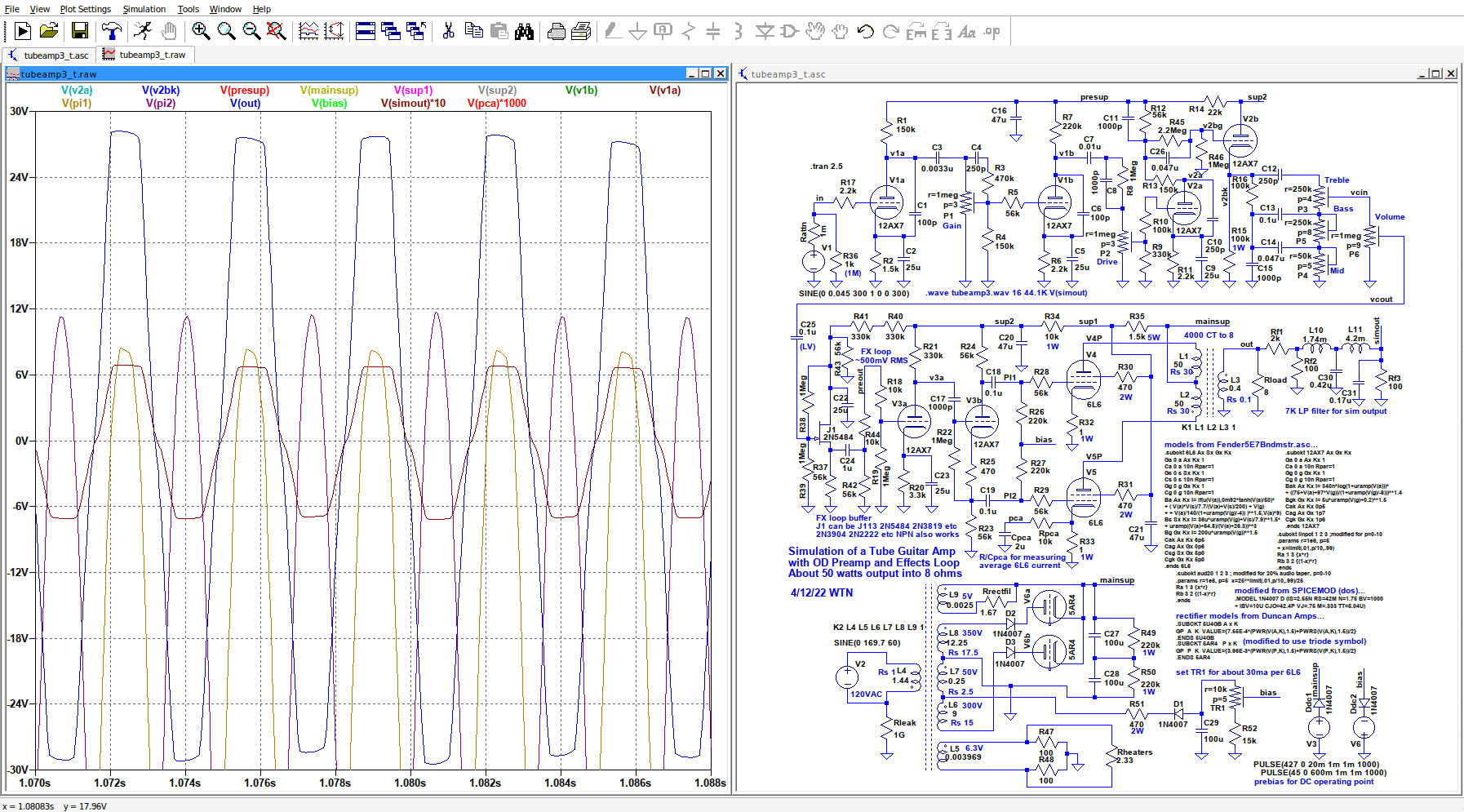The image size is (1464, 812).
Task: Click the Zoom Full Extents icon
Action: point(277,31)
